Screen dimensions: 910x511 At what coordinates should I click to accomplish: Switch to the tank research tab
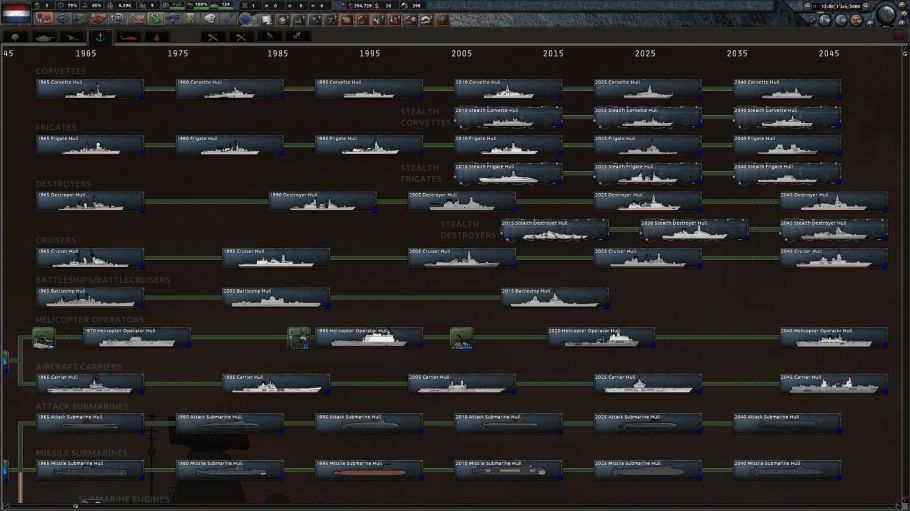pos(44,37)
